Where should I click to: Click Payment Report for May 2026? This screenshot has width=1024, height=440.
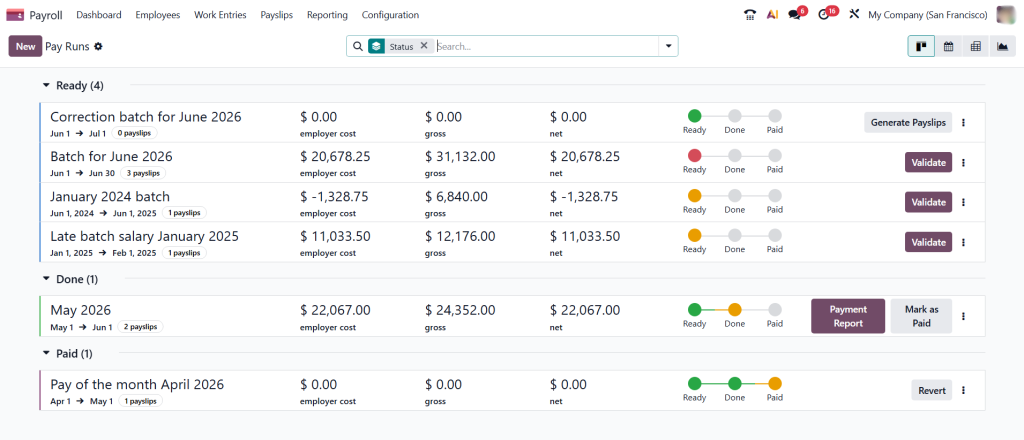848,316
